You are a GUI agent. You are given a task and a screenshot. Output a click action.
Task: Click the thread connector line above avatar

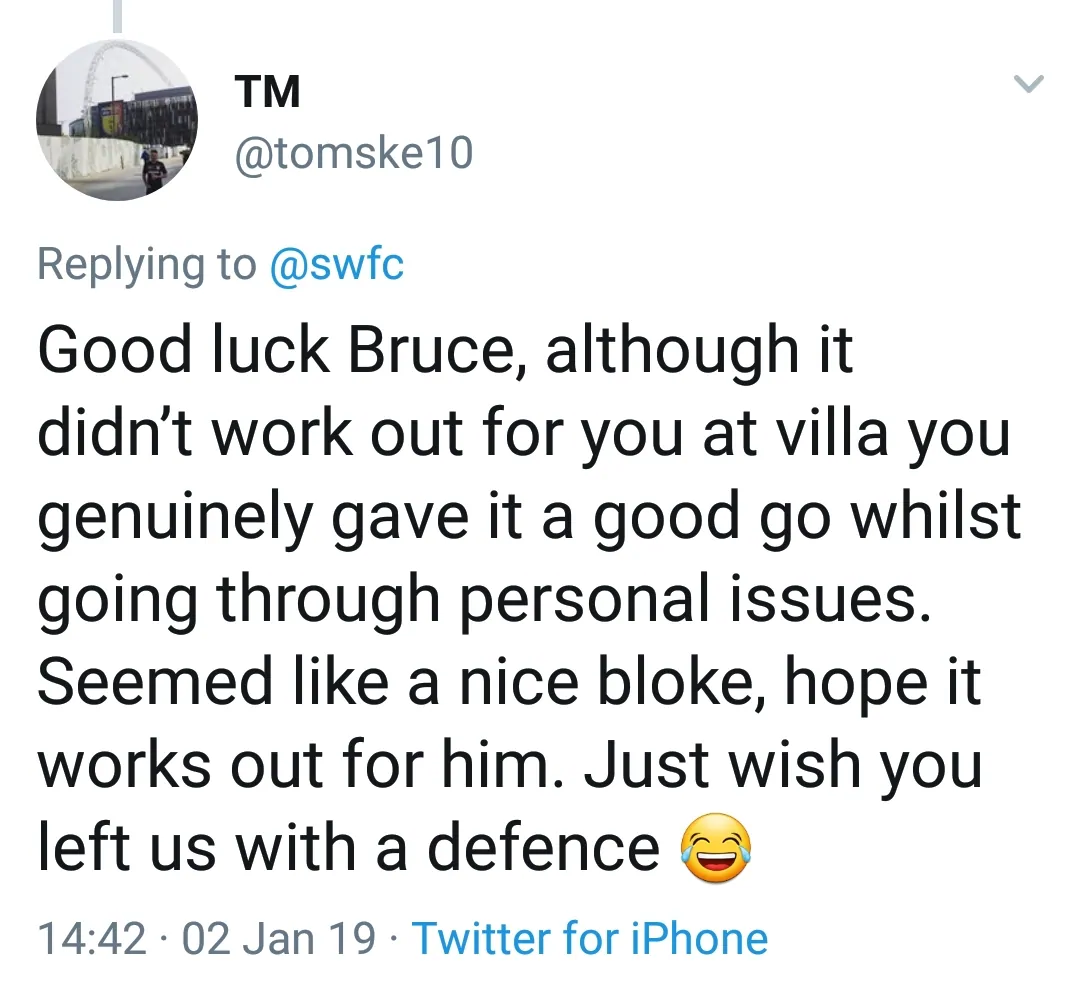point(117,15)
